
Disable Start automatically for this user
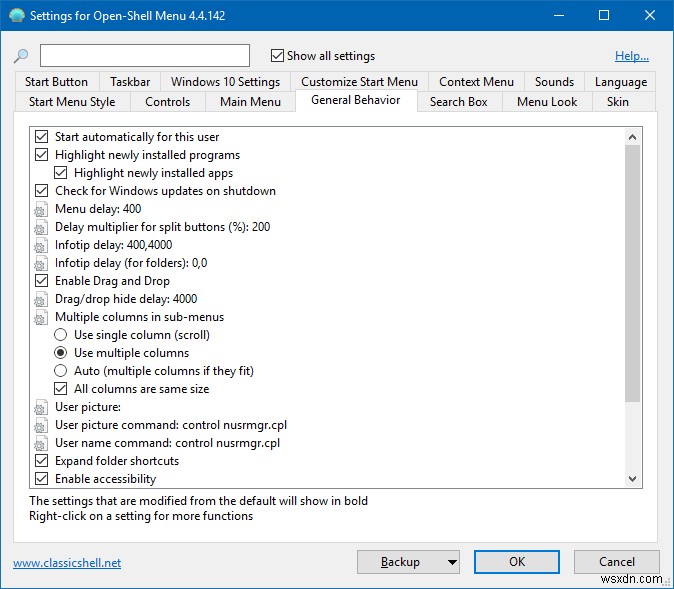[x=41, y=137]
